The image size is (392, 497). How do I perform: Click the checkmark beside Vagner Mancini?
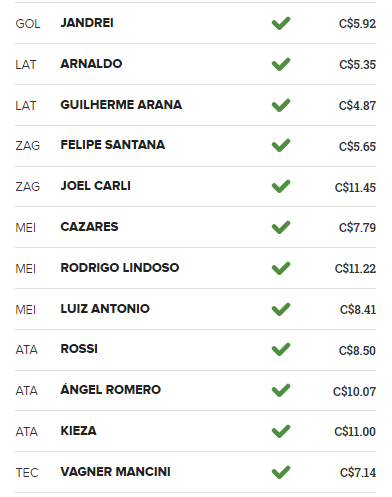(281, 472)
